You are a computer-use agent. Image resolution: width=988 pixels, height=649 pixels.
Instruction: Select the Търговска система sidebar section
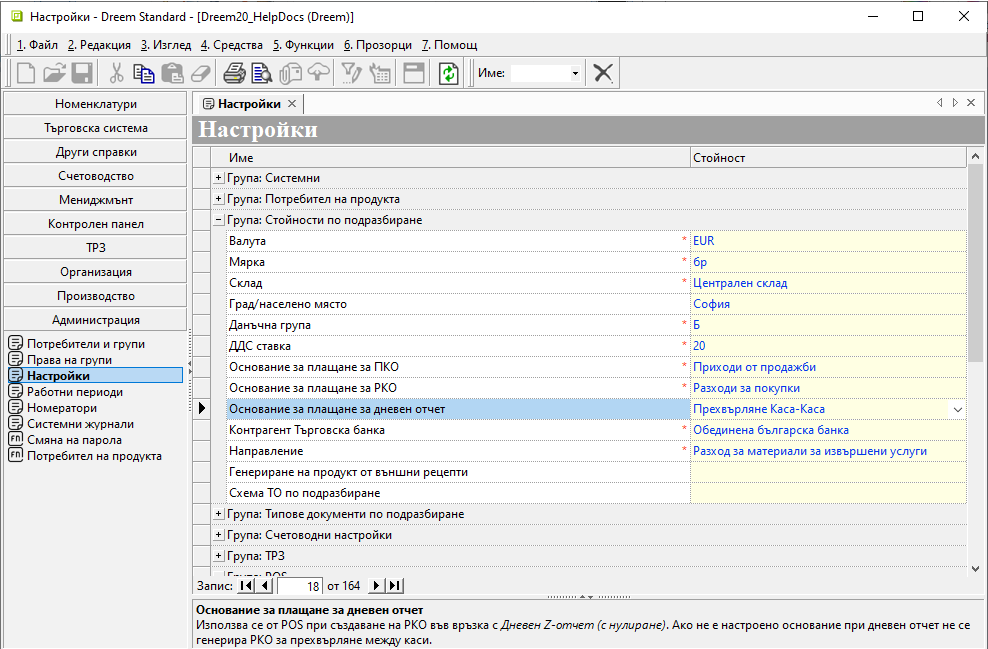coord(96,128)
